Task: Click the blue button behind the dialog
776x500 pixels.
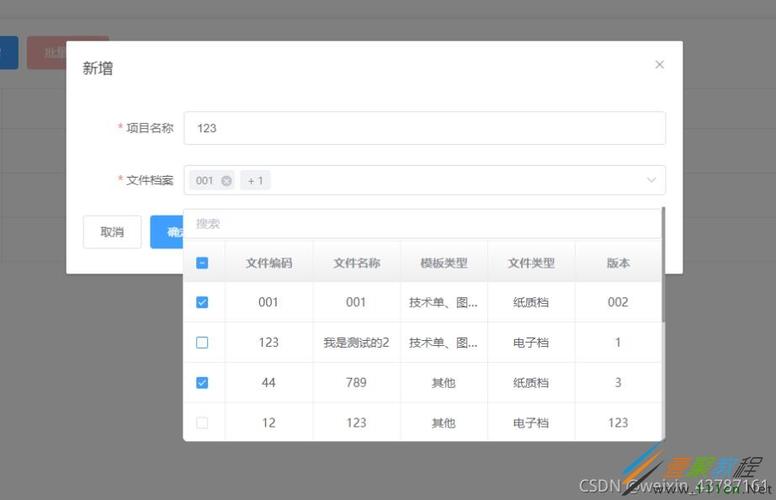Action: [9, 52]
